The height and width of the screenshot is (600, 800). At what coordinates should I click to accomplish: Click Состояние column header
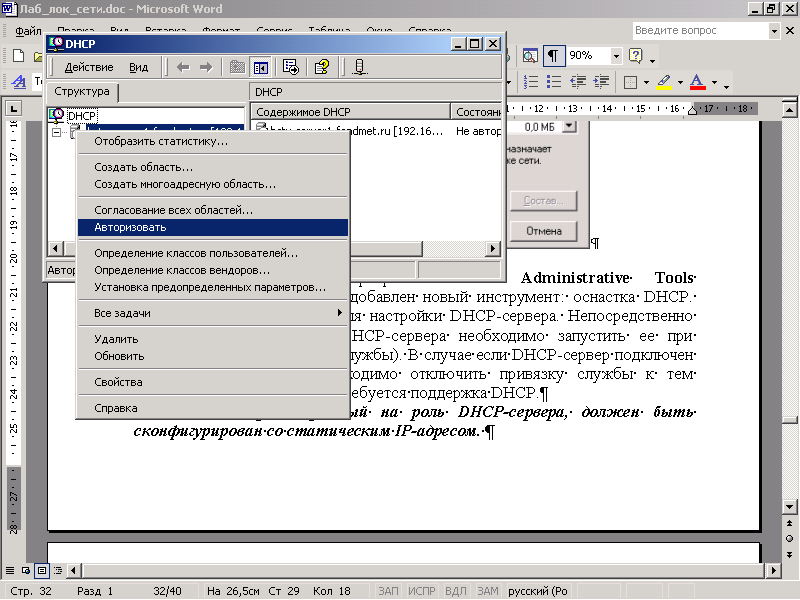[x=477, y=112]
